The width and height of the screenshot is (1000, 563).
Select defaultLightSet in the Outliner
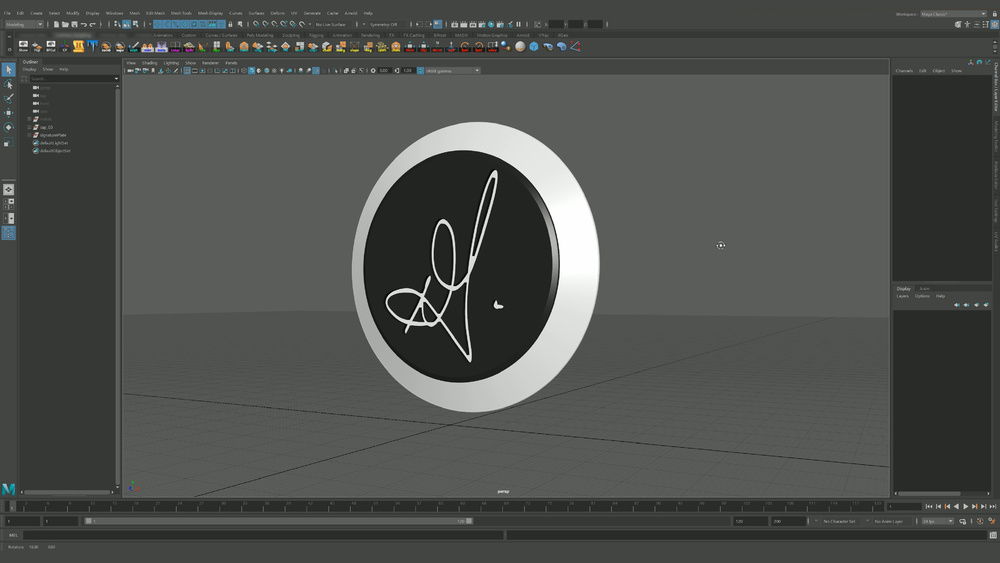54,143
